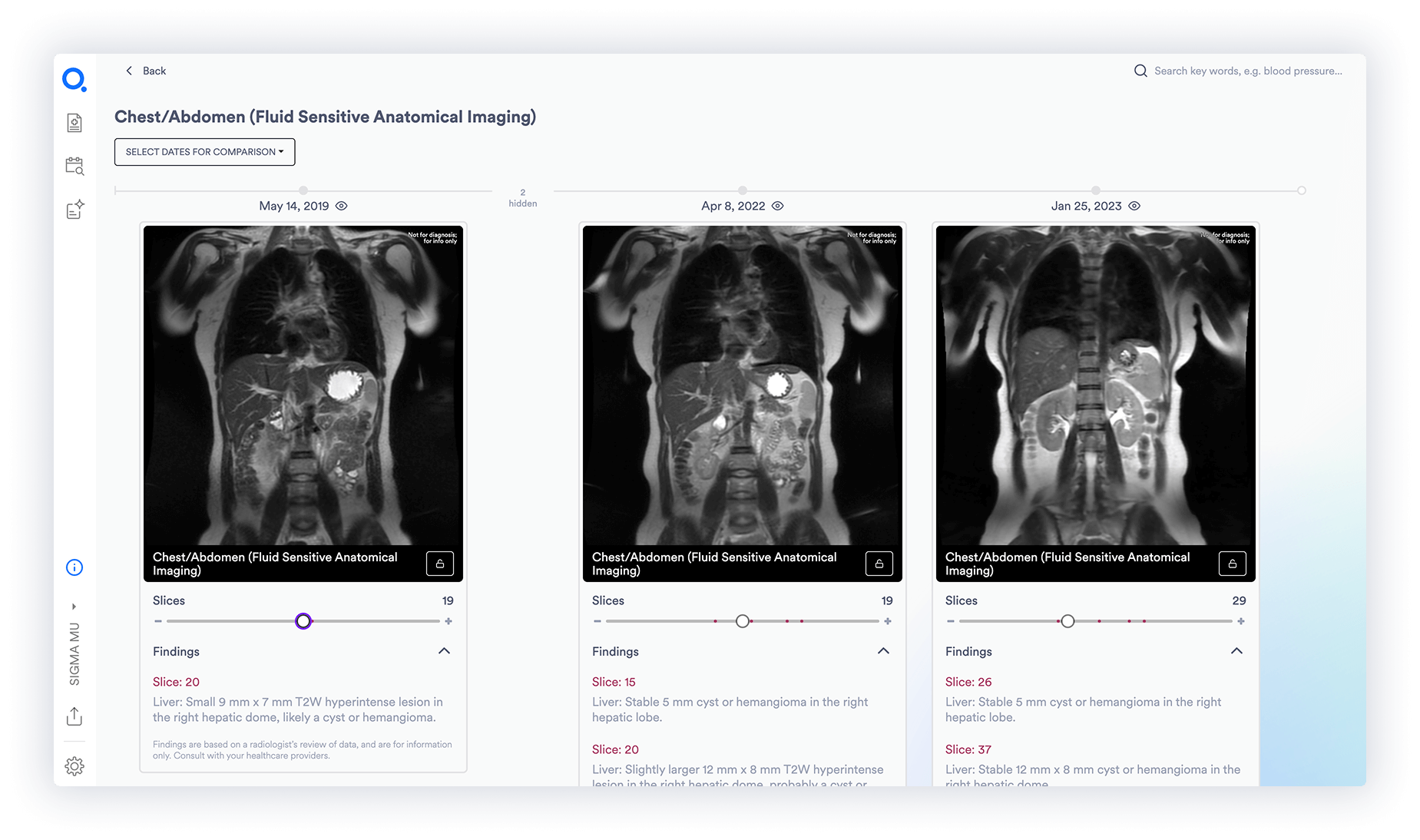Click the upload/export icon in sidebar
Screen dimensions: 1420x840
(74, 716)
